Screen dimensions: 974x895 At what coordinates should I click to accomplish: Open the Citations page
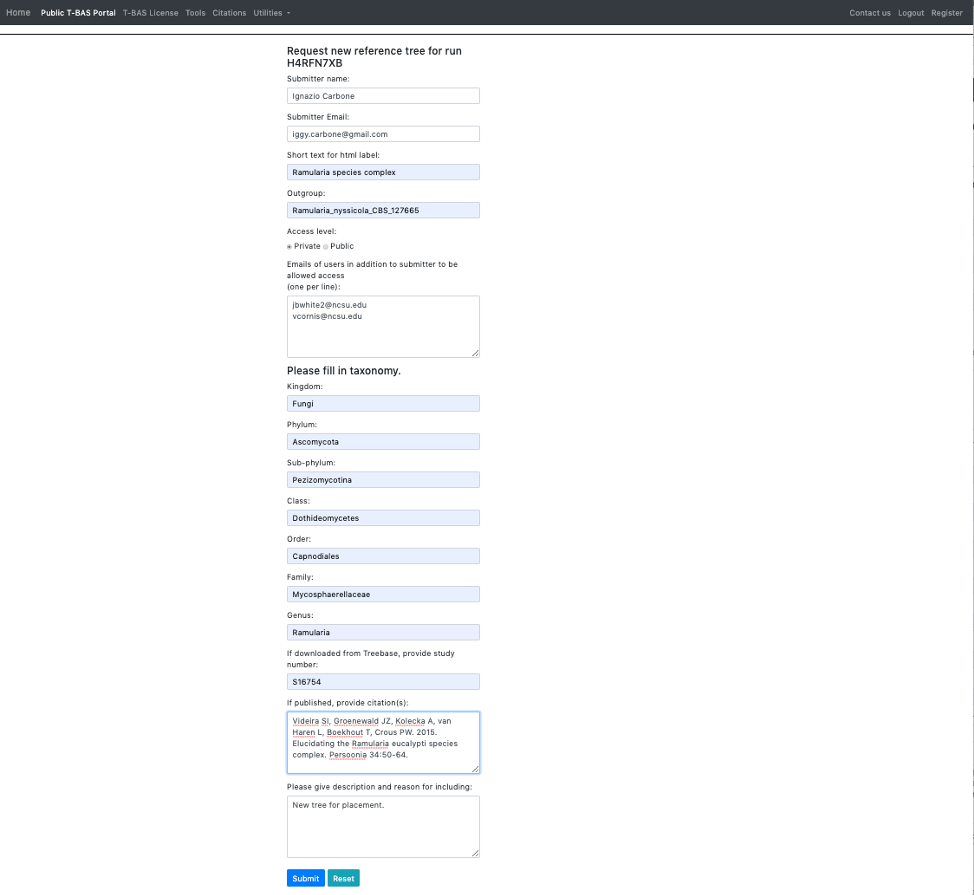(x=229, y=13)
